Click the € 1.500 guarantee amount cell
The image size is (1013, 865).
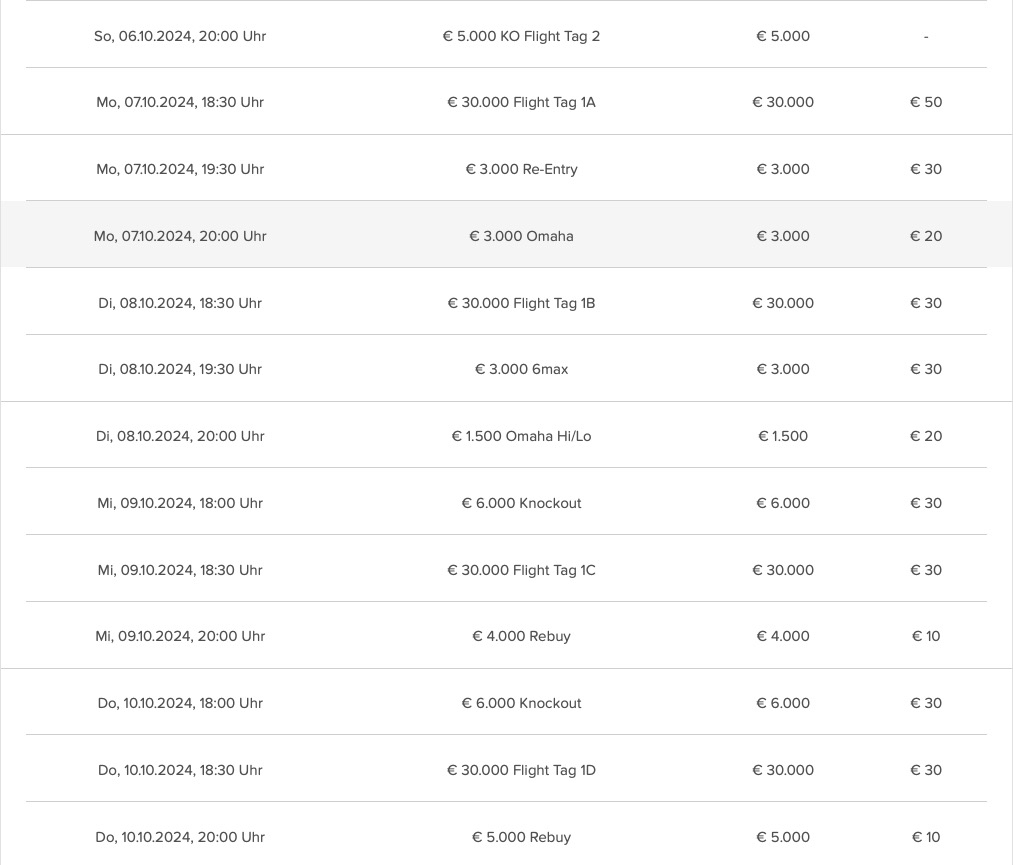click(x=783, y=436)
